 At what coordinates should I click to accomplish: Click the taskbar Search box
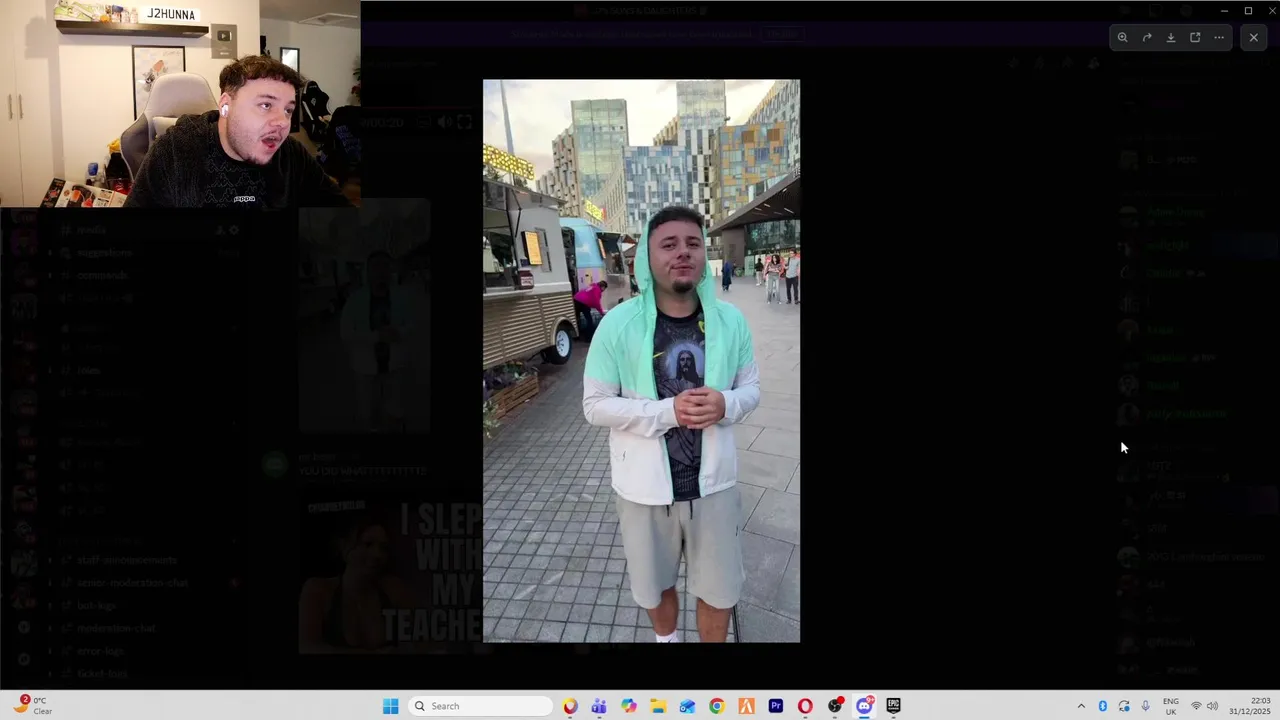coord(482,706)
